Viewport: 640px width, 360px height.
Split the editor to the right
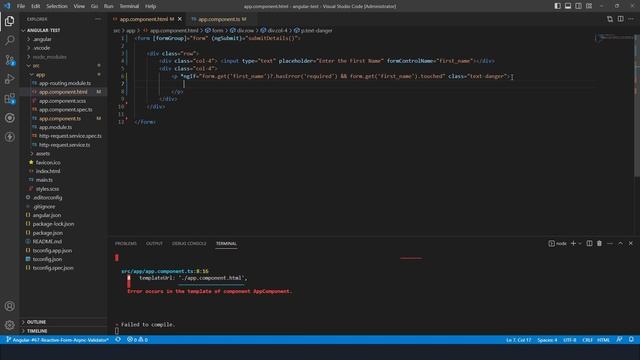(x=620, y=19)
